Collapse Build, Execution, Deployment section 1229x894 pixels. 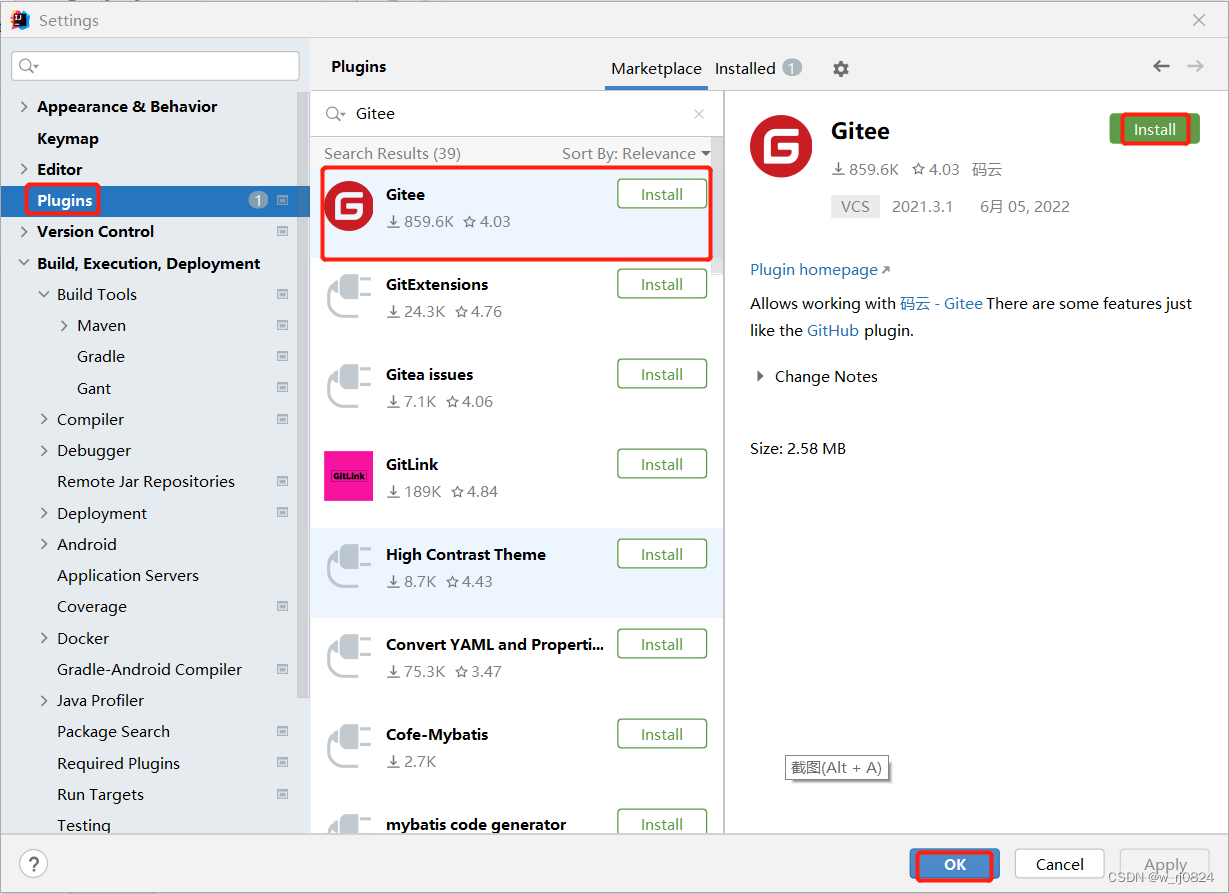pos(24,264)
